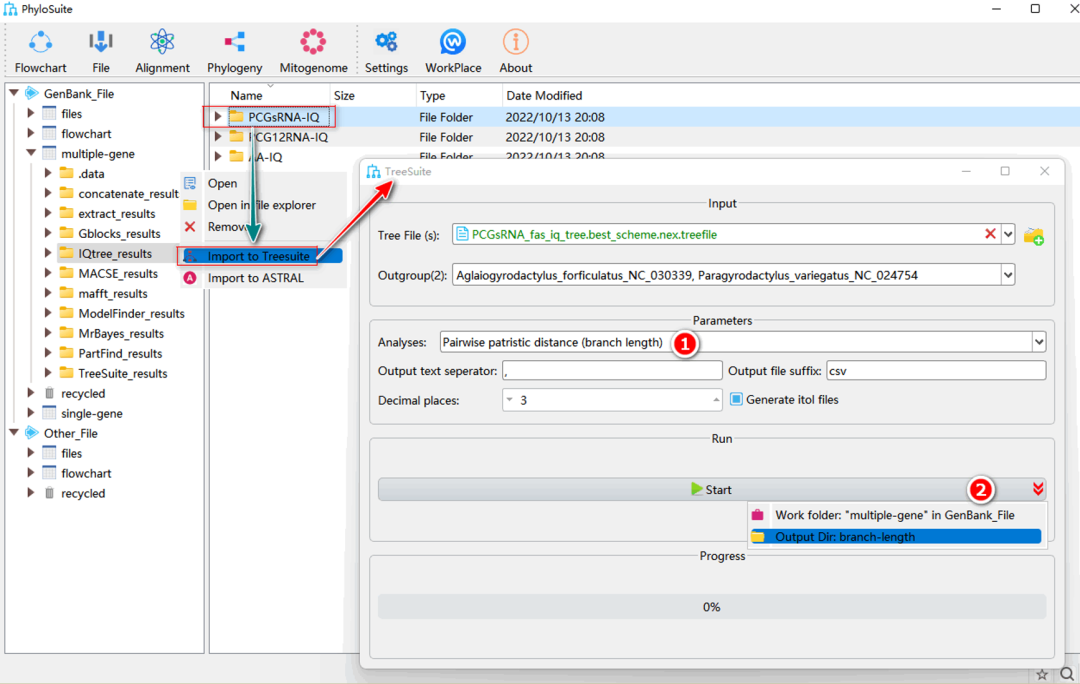This screenshot has width=1080, height=684.
Task: Select Work folder multiple-gene option
Action: coord(895,515)
